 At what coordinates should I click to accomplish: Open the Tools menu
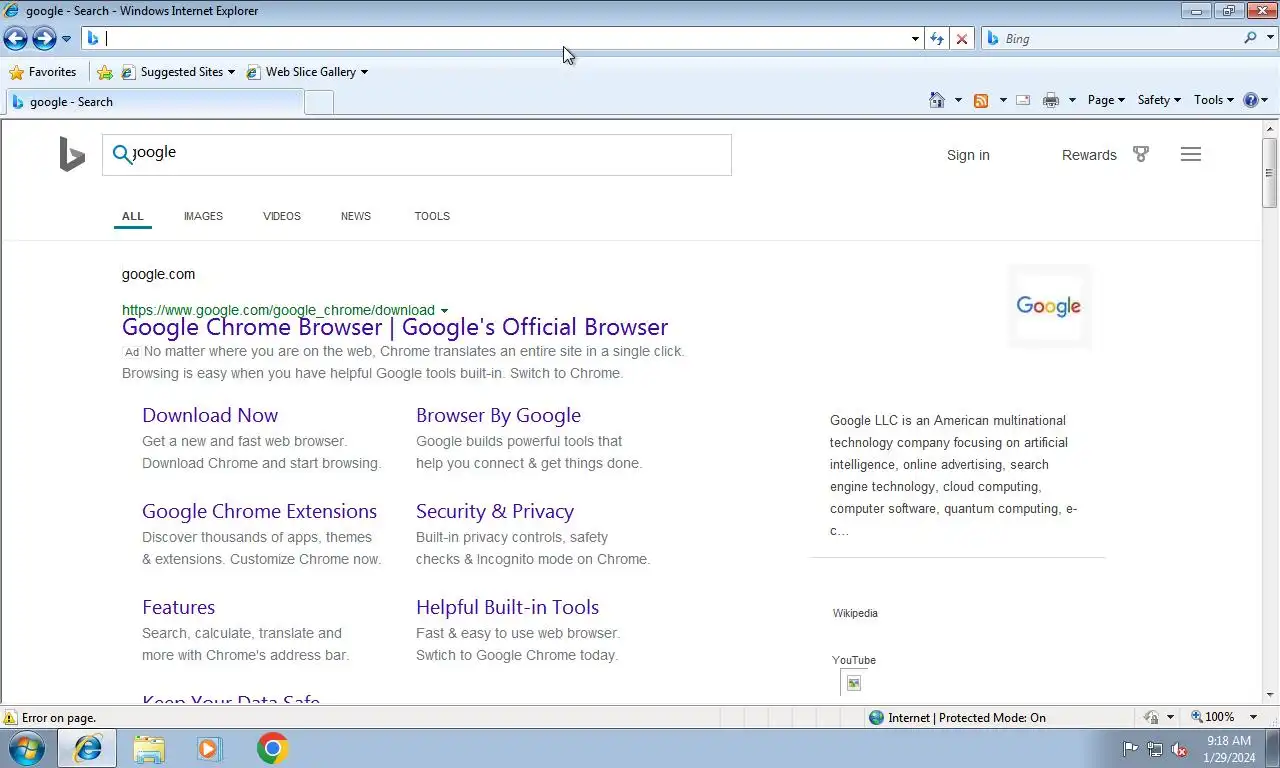[x=1214, y=100]
